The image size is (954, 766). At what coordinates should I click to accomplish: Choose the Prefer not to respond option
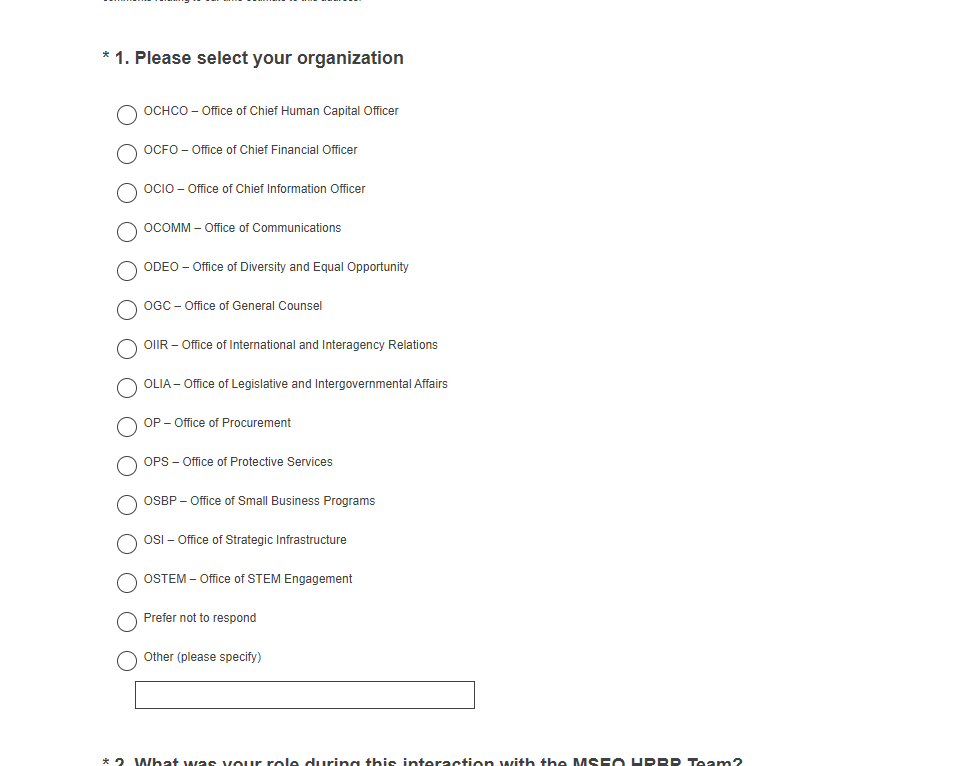point(127,622)
